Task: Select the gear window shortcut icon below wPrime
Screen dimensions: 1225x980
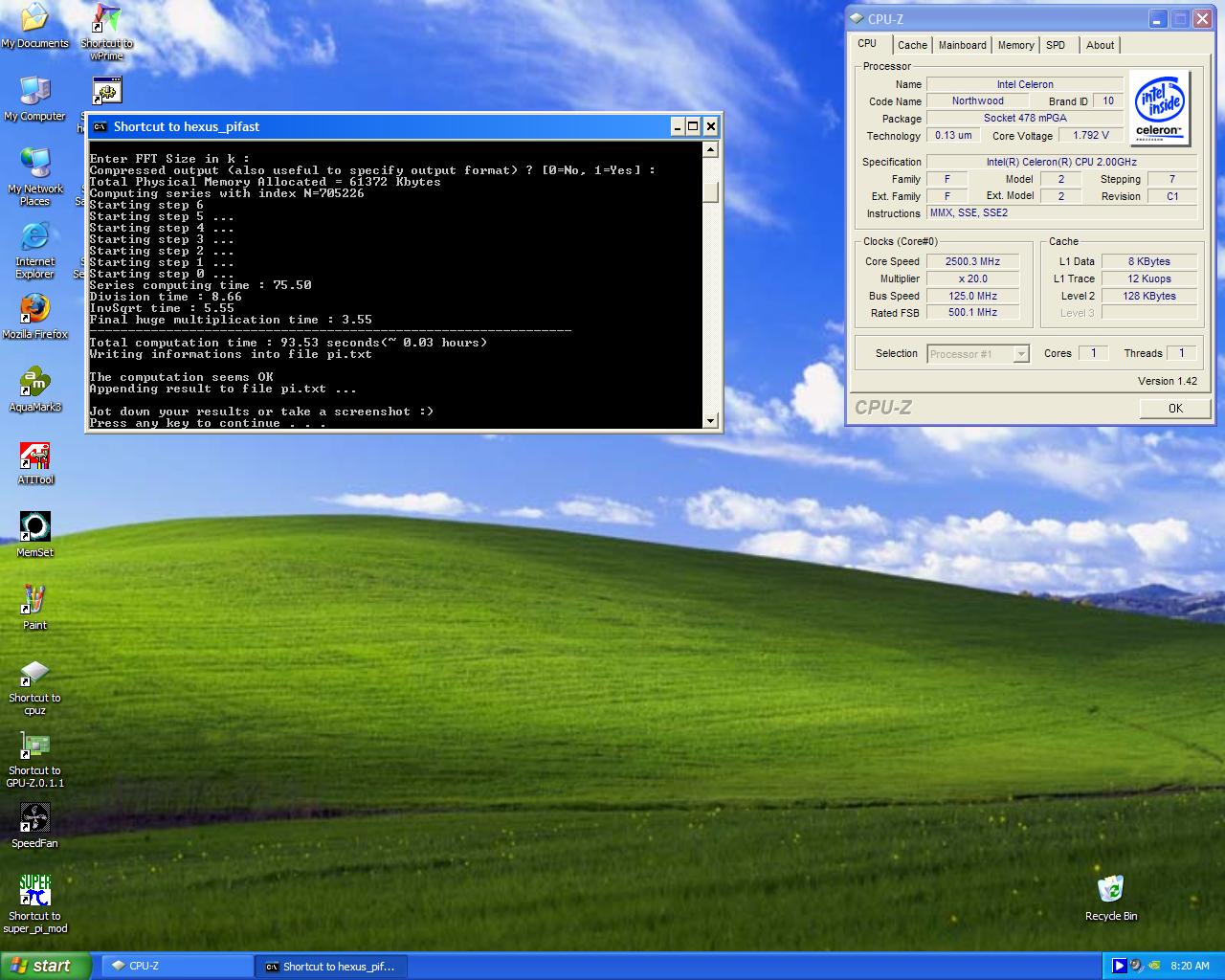Action: pos(106,91)
